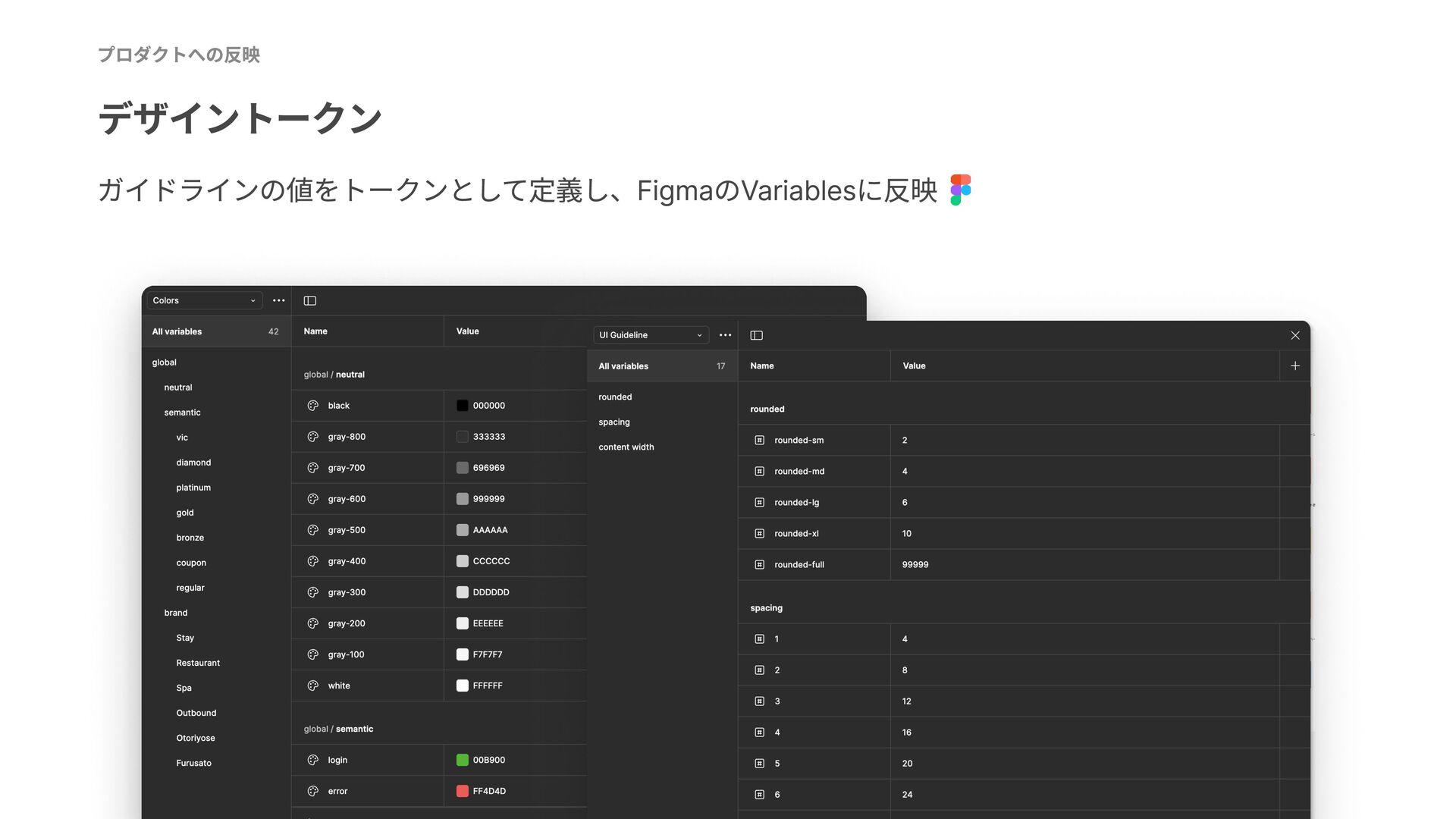Select the Restaurant group under brand
This screenshot has height=819, width=1456.
(x=198, y=663)
